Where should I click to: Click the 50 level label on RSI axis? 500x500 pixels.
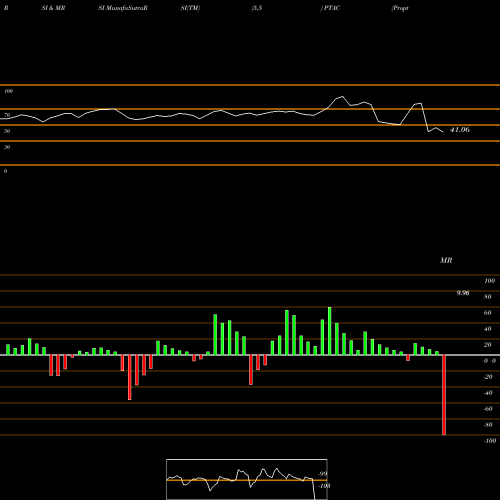pos(7,131)
